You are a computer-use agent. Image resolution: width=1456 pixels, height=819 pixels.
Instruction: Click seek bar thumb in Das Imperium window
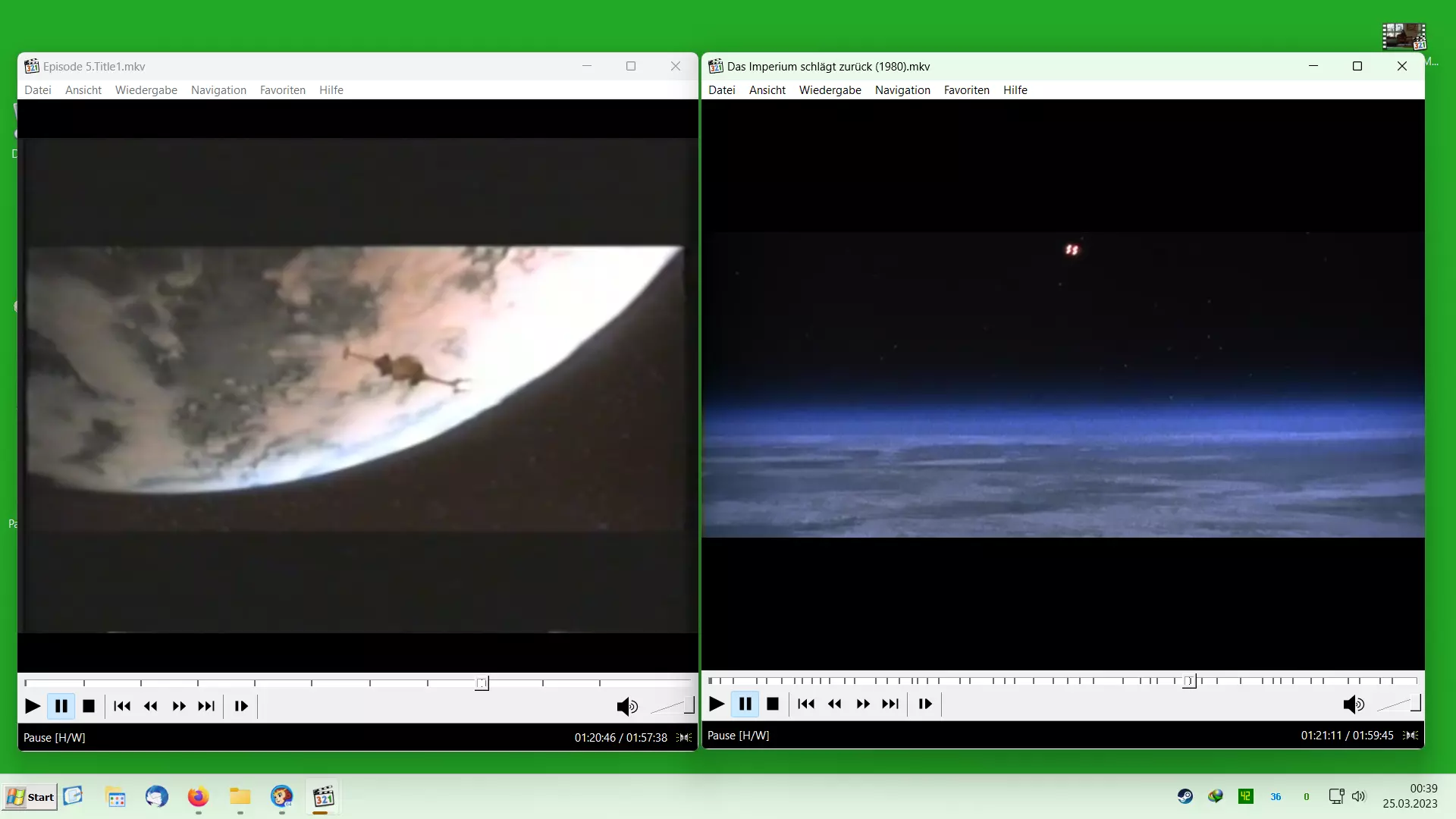pos(1190,681)
